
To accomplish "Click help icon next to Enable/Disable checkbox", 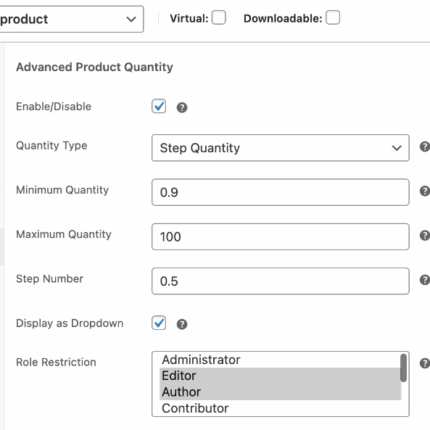I will 182,107.
